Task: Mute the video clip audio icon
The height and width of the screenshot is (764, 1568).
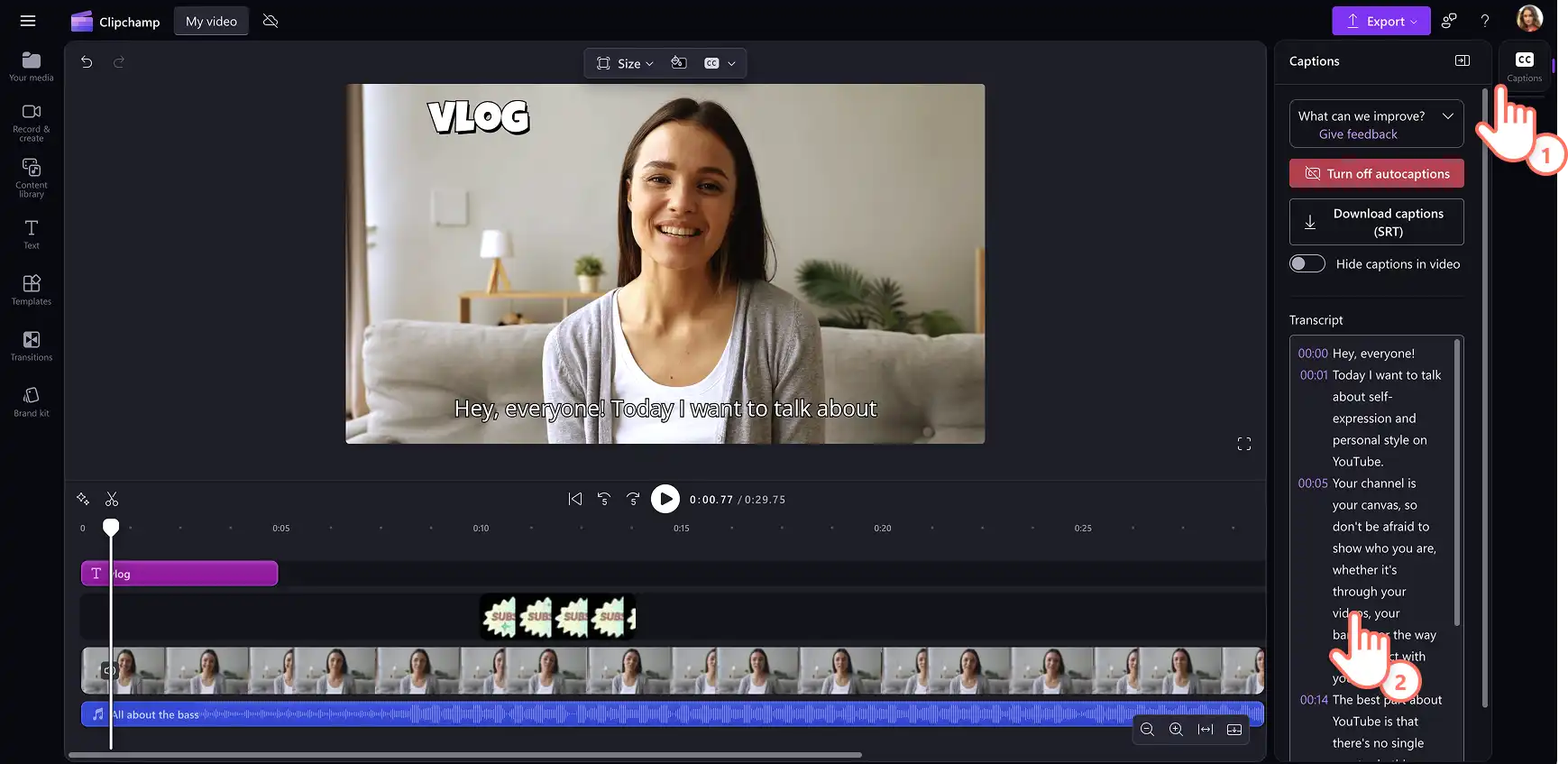Action: pyautogui.click(x=109, y=670)
